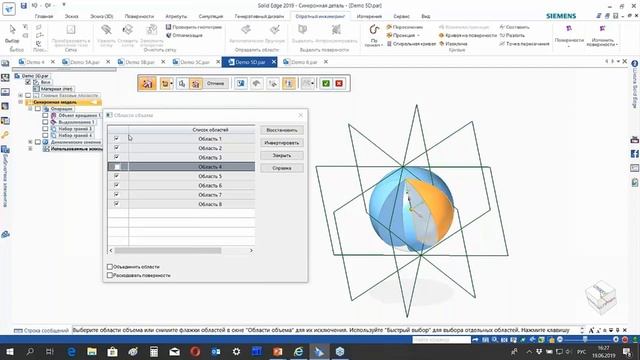Select the Пересечение curve tool
This screenshot has width=640, height=360.
click(x=405, y=27)
